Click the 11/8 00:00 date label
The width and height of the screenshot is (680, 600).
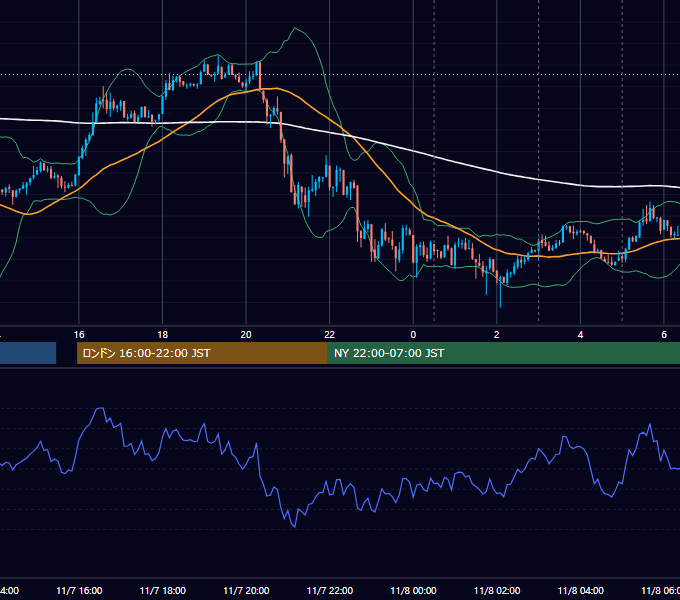tap(413, 590)
